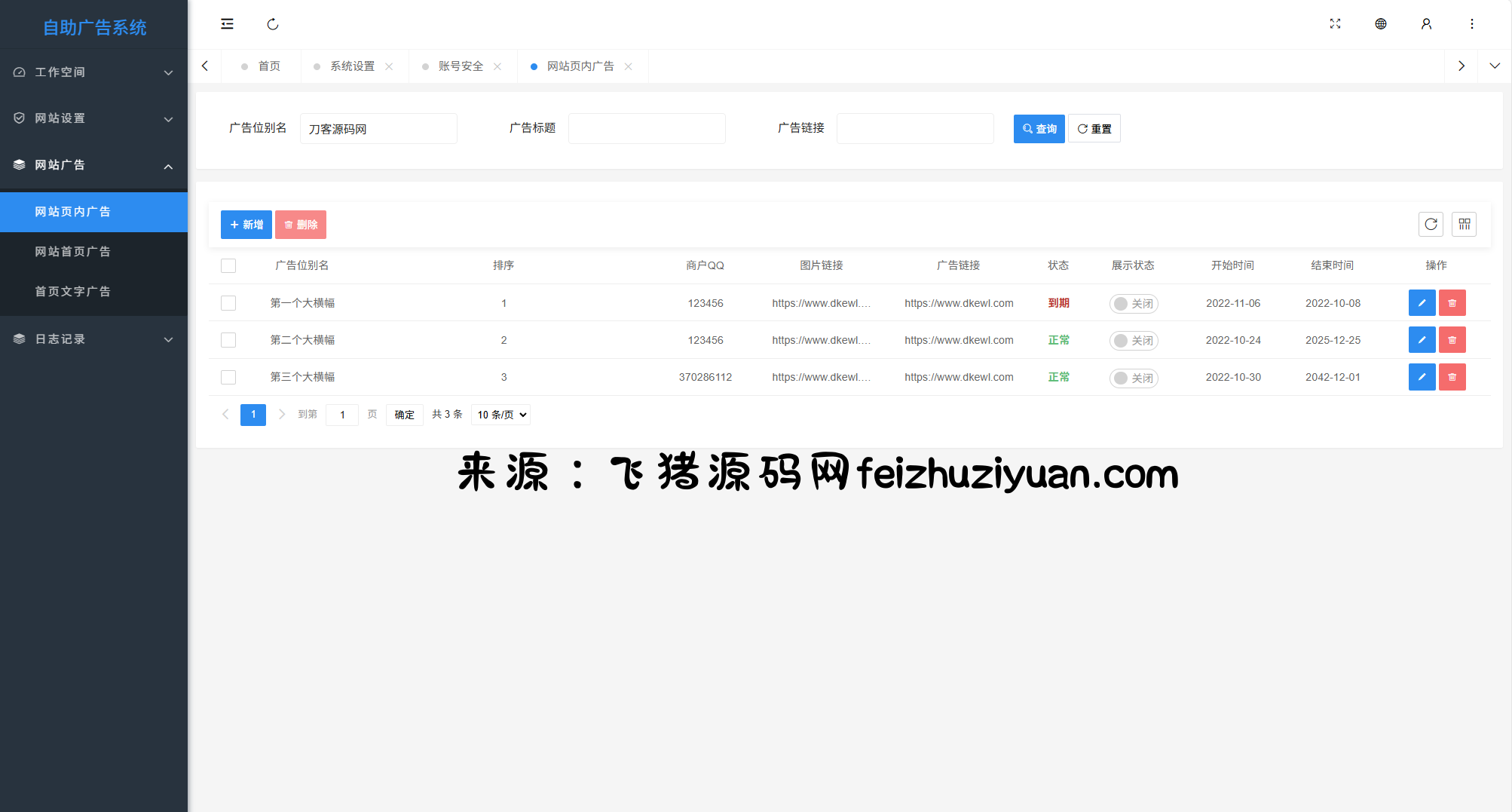Open the user account icon
The image size is (1512, 812).
(x=1426, y=24)
